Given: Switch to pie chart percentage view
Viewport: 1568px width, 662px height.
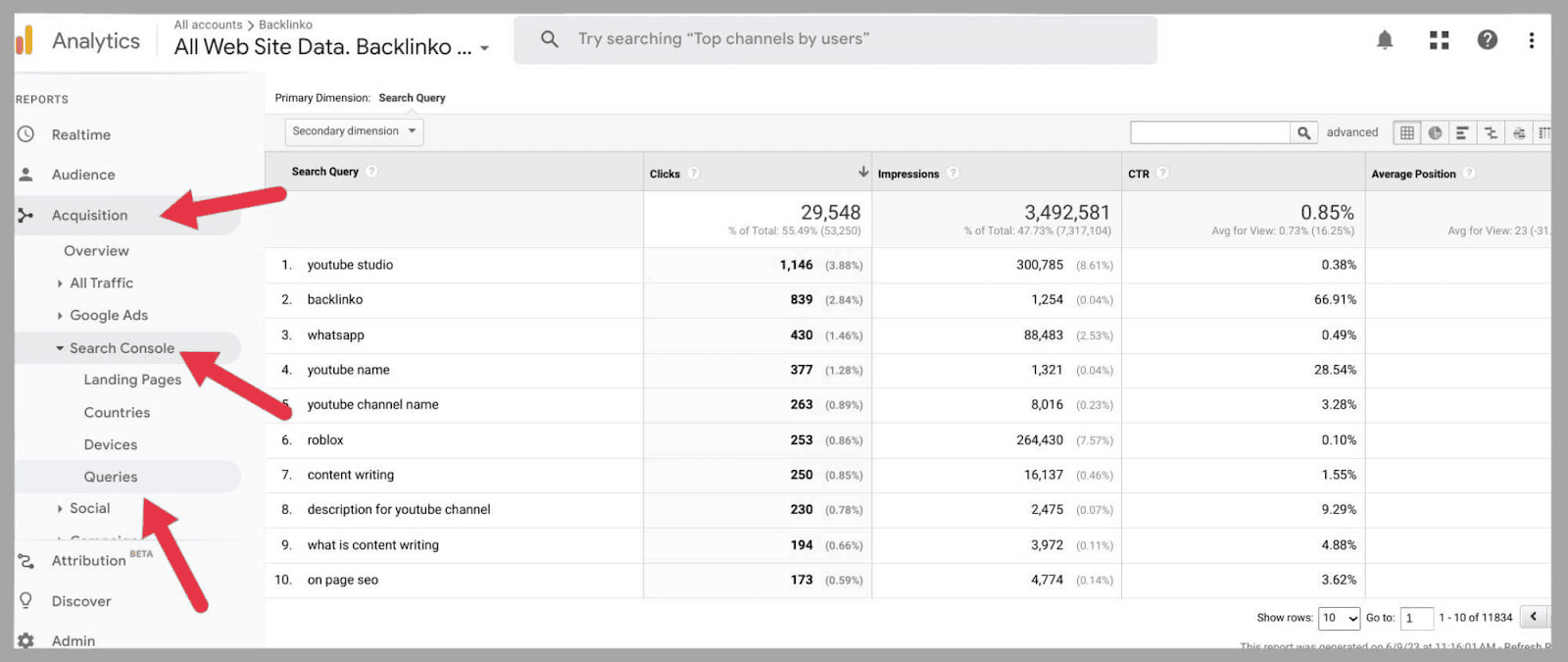Looking at the screenshot, I should (1435, 133).
